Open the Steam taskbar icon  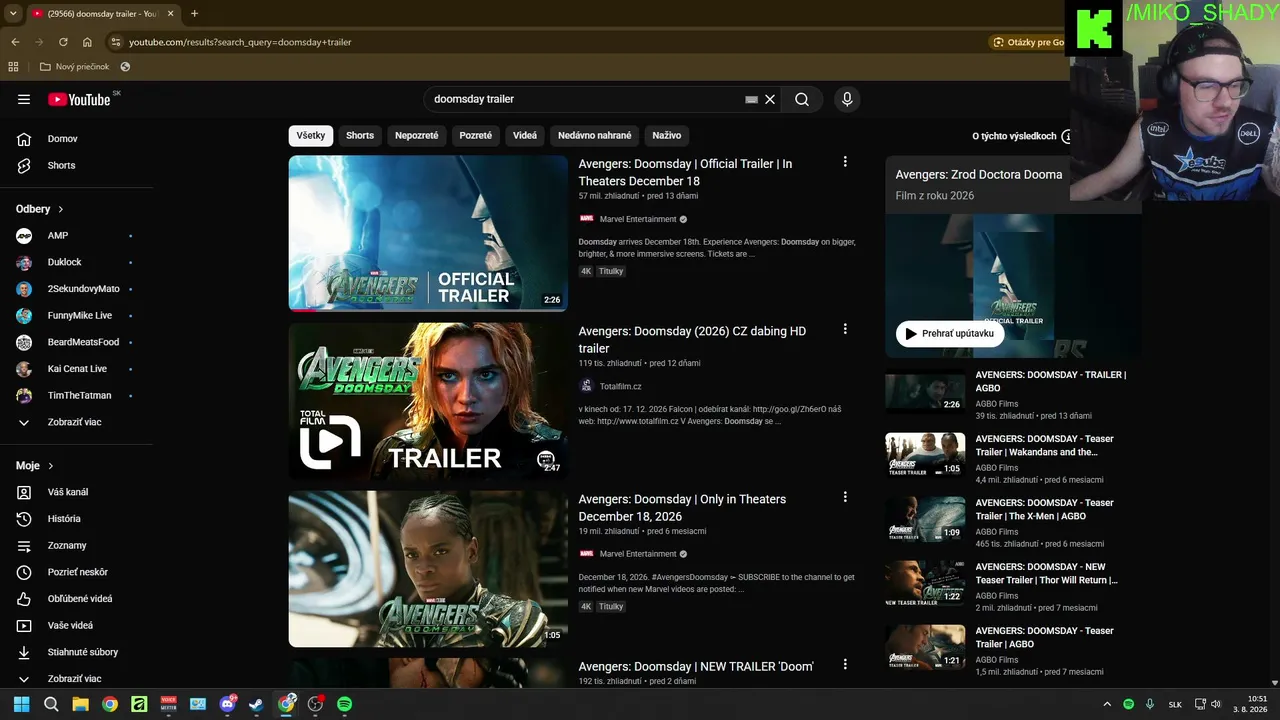pyautogui.click(x=257, y=704)
